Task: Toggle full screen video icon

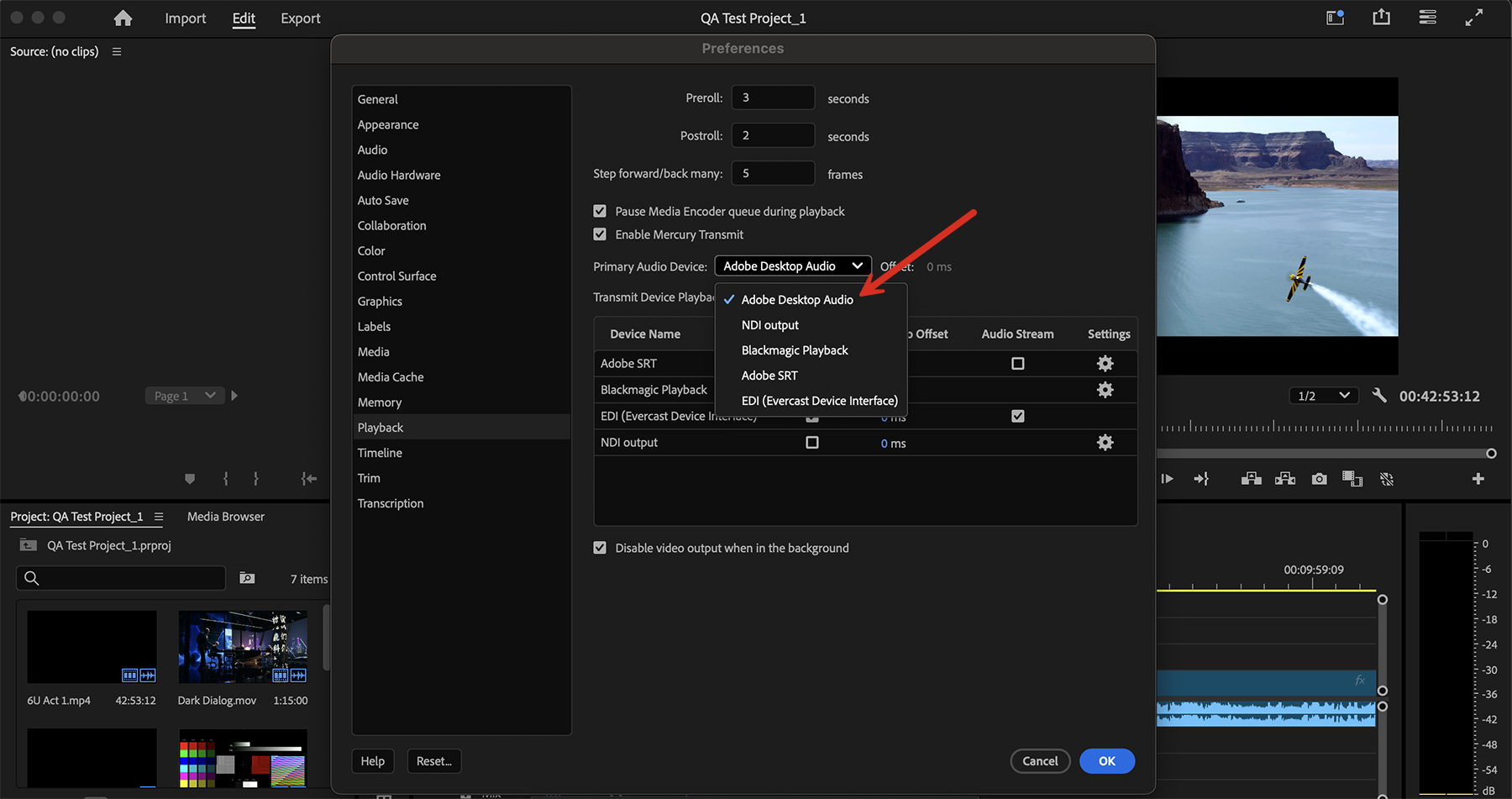Action: [x=1474, y=18]
